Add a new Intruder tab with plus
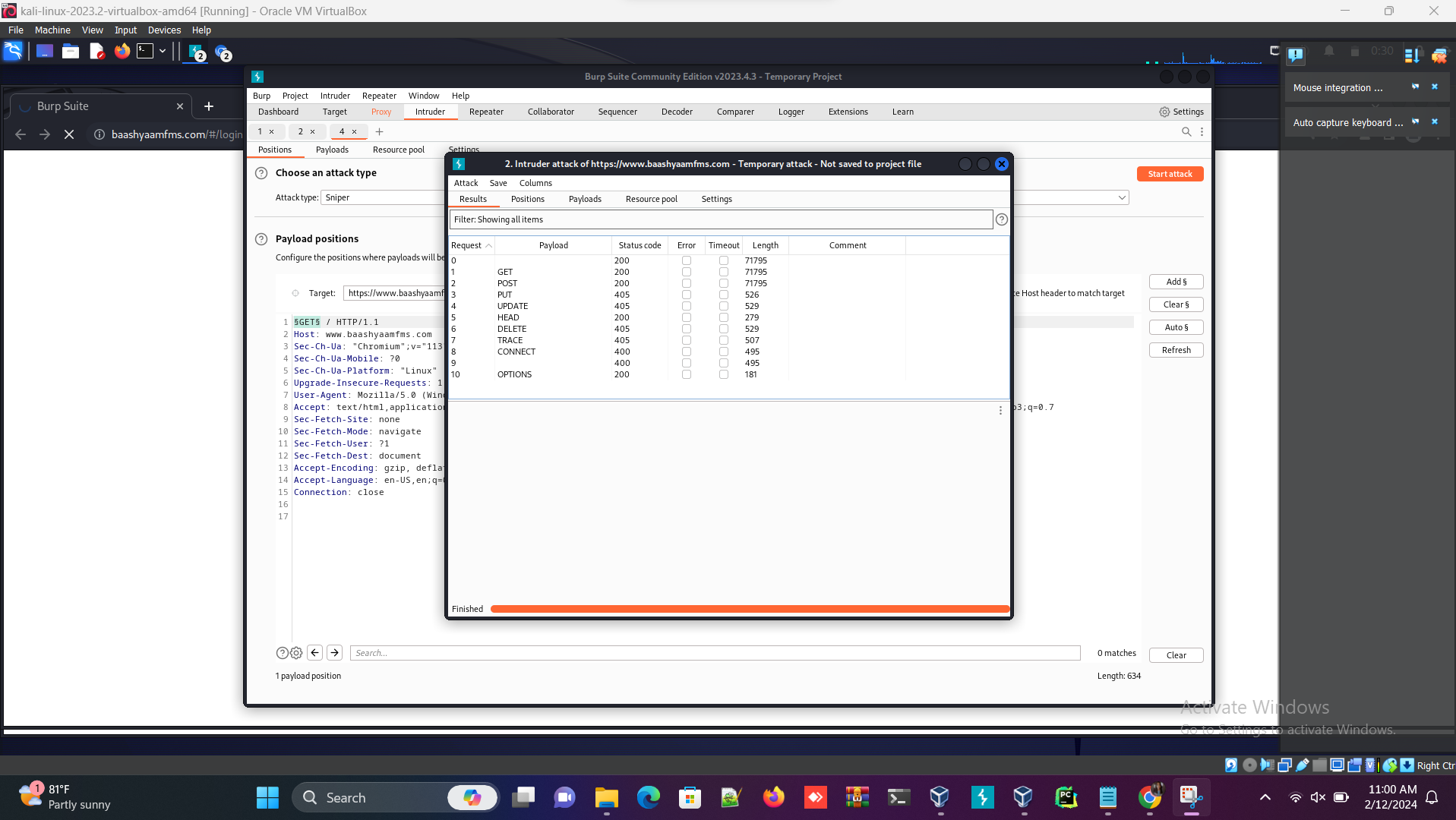Viewport: 1456px width, 820px height. pos(379,131)
